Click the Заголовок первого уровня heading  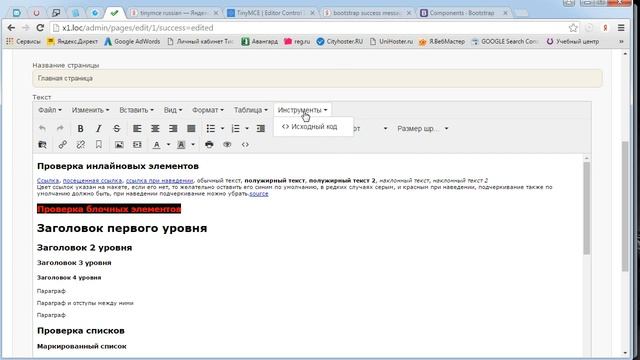tap(122, 228)
